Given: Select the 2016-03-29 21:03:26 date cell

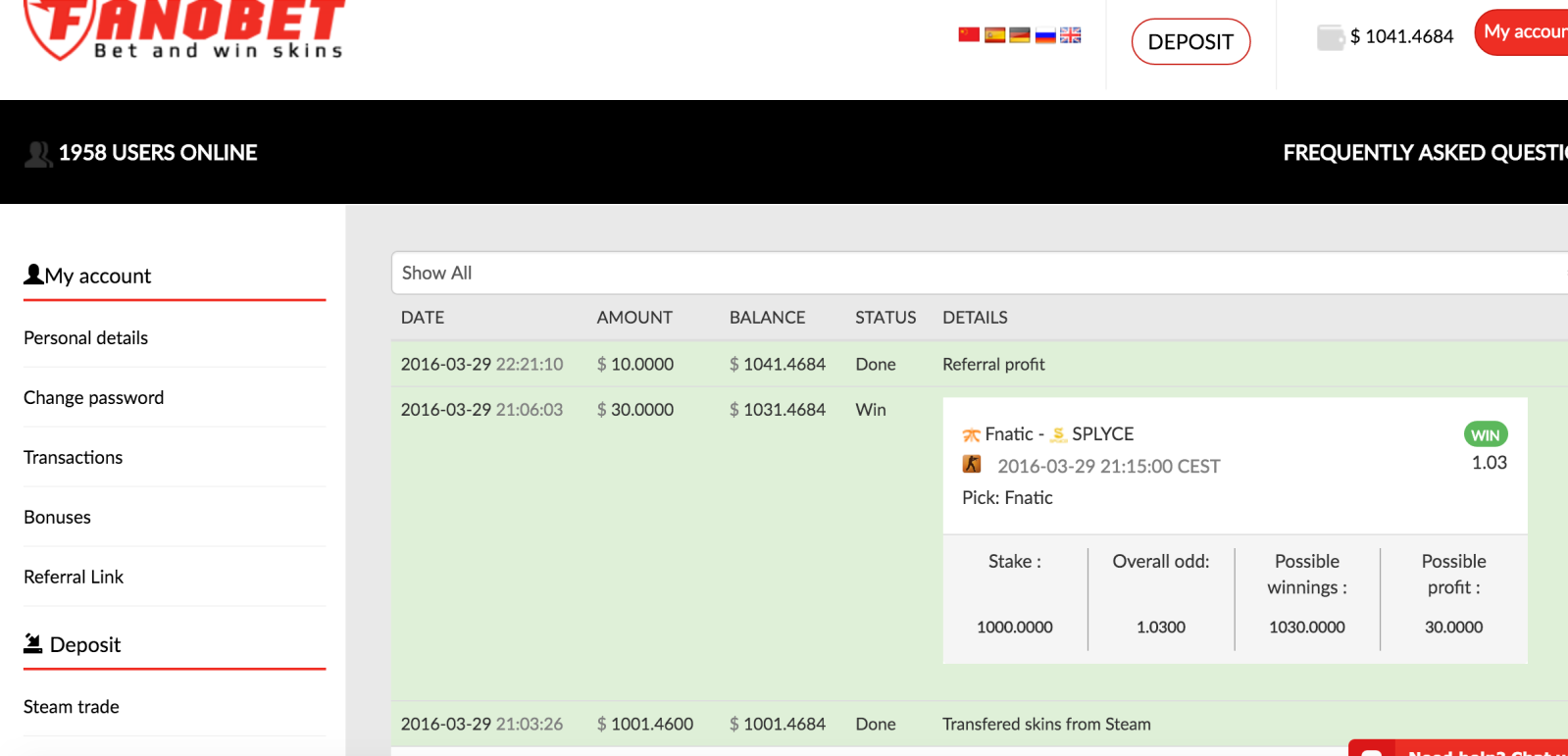Looking at the screenshot, I should tap(481, 725).
